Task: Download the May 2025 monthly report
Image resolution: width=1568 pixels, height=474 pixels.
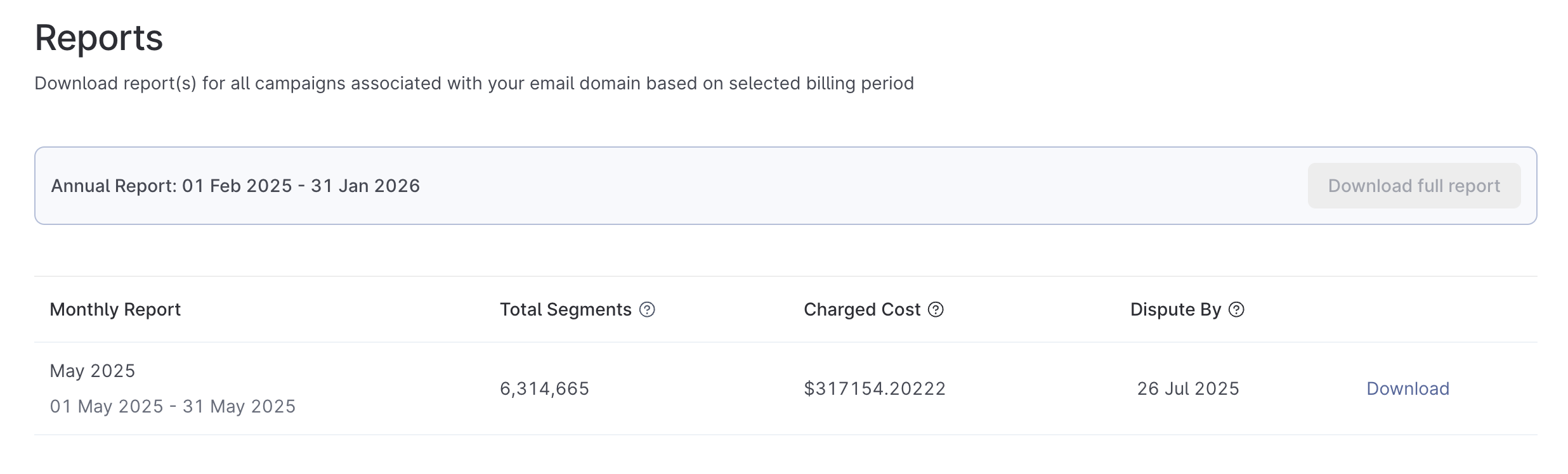Action: (1408, 388)
